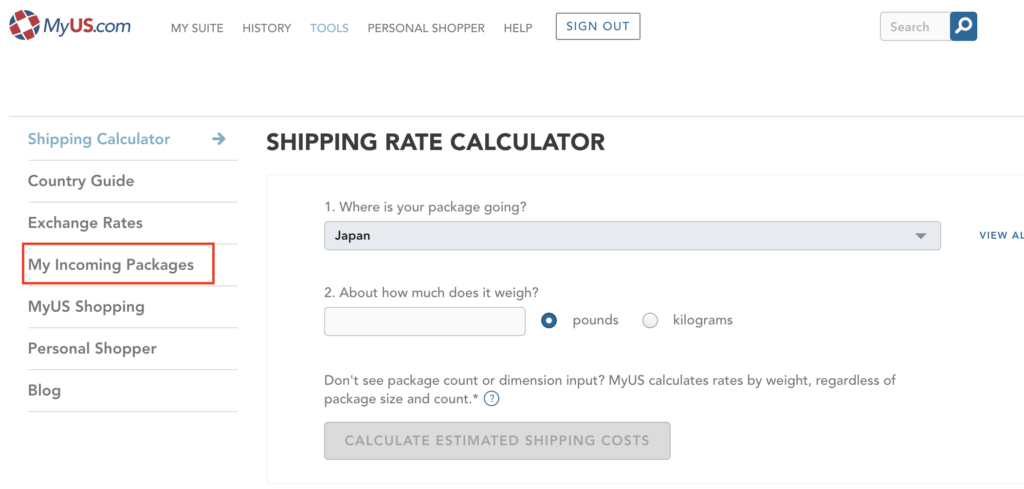Open the TOOLS menu
The height and width of the screenshot is (489, 1024).
[x=329, y=28]
